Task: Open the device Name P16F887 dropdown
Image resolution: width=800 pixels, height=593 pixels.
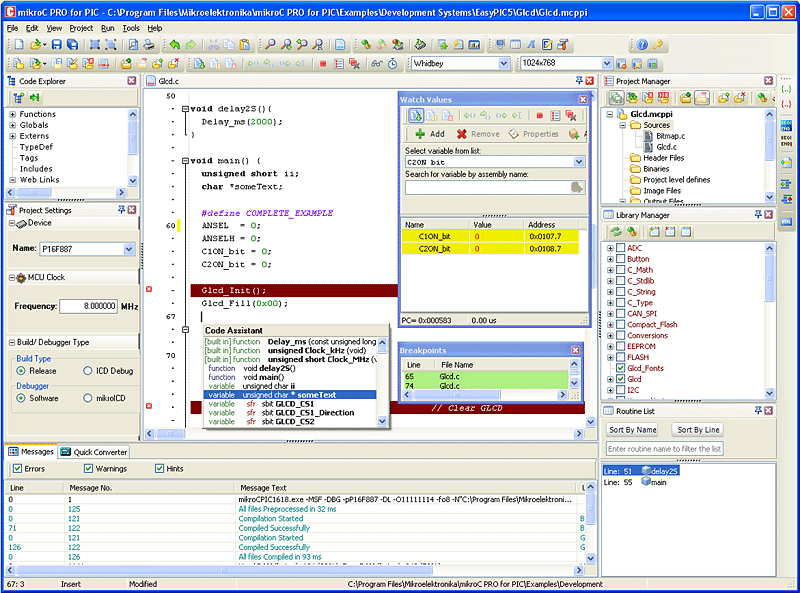Action: pos(129,249)
